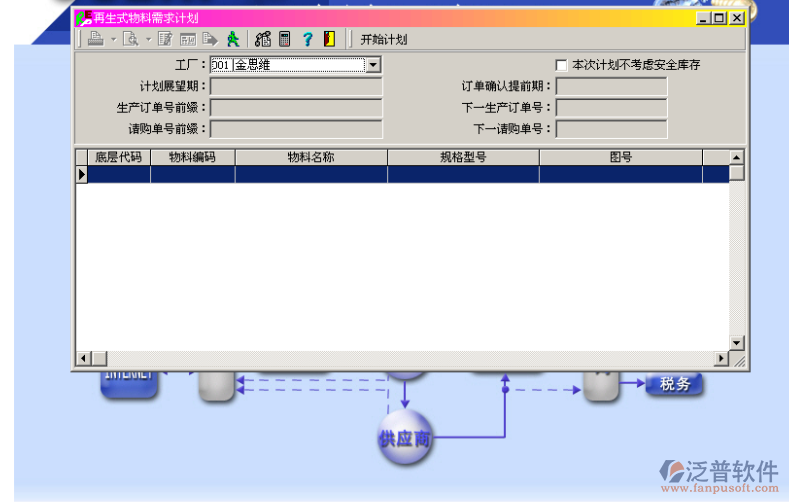Click the 下一生产订单号 input field

pos(611,108)
